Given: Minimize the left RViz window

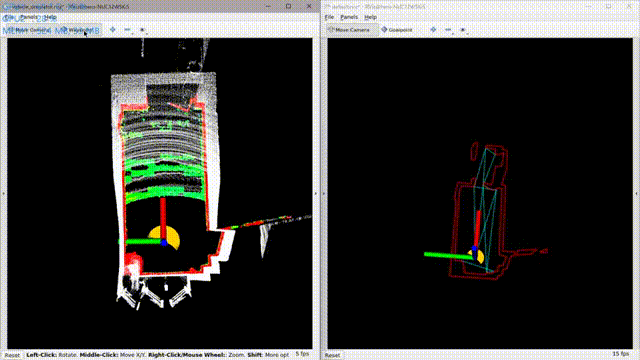Looking at the screenshot, I should point(268,6).
